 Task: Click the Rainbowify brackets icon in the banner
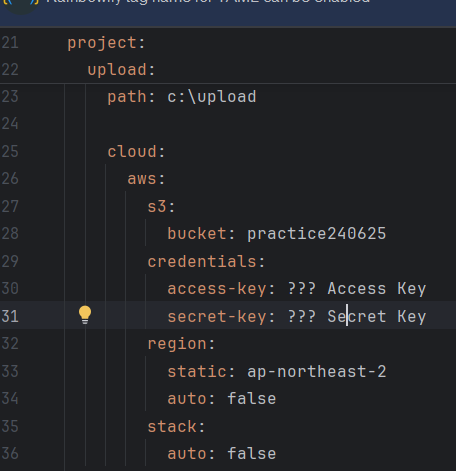click(x=21, y=2)
